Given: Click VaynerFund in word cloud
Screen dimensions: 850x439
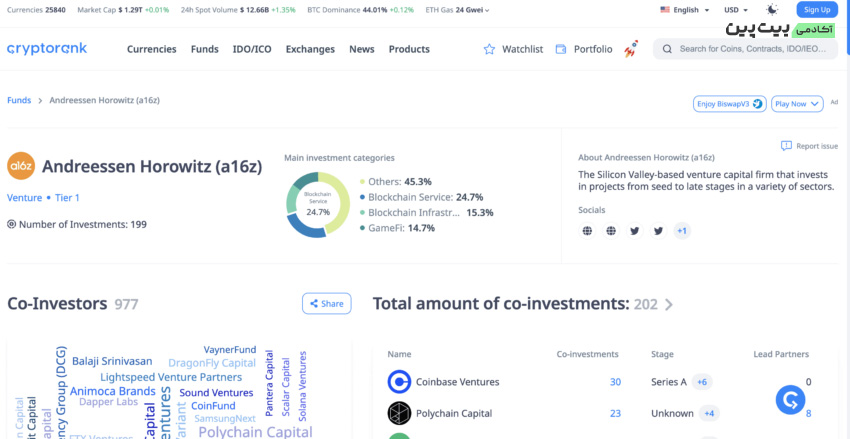Looking at the screenshot, I should (230, 350).
